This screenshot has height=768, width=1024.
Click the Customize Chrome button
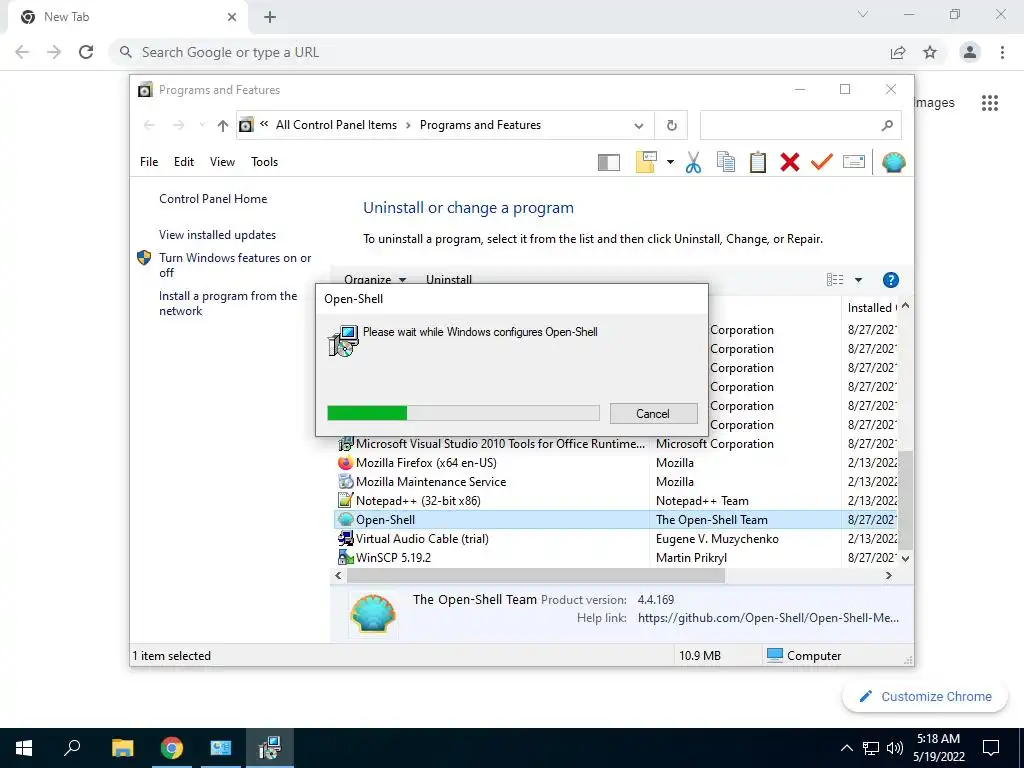pyautogui.click(x=925, y=697)
